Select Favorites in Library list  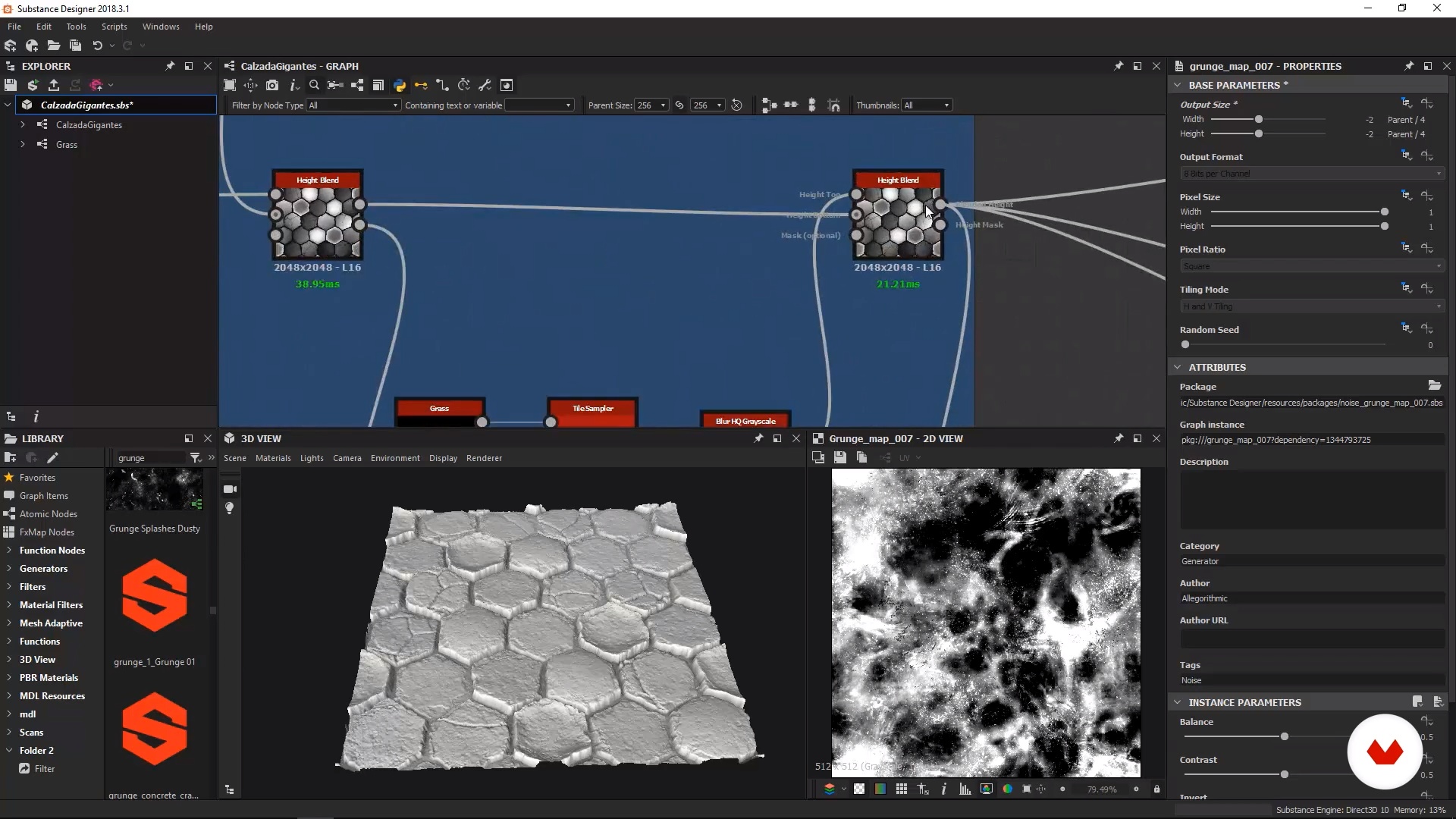[37, 478]
